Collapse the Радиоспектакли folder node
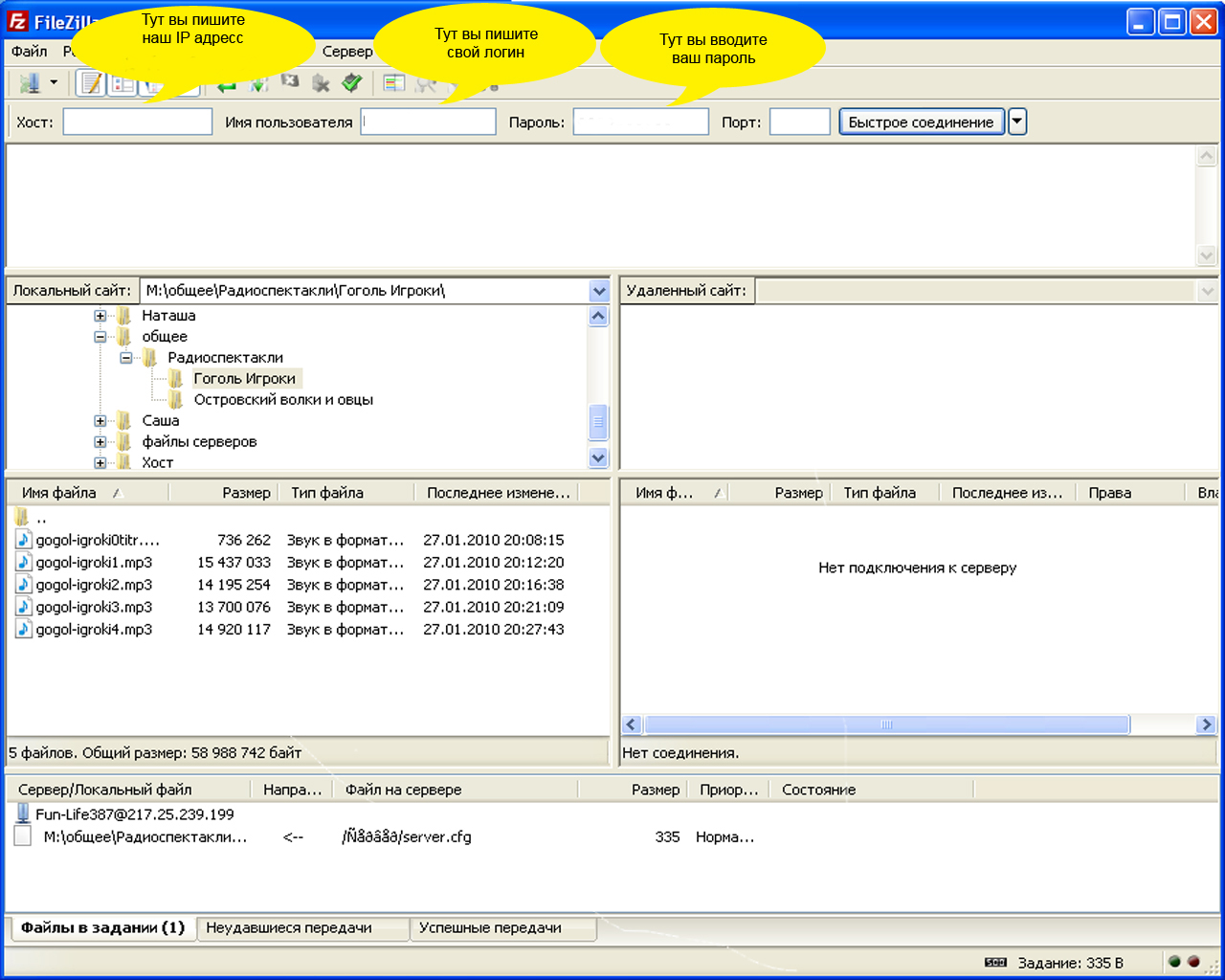 (125, 358)
